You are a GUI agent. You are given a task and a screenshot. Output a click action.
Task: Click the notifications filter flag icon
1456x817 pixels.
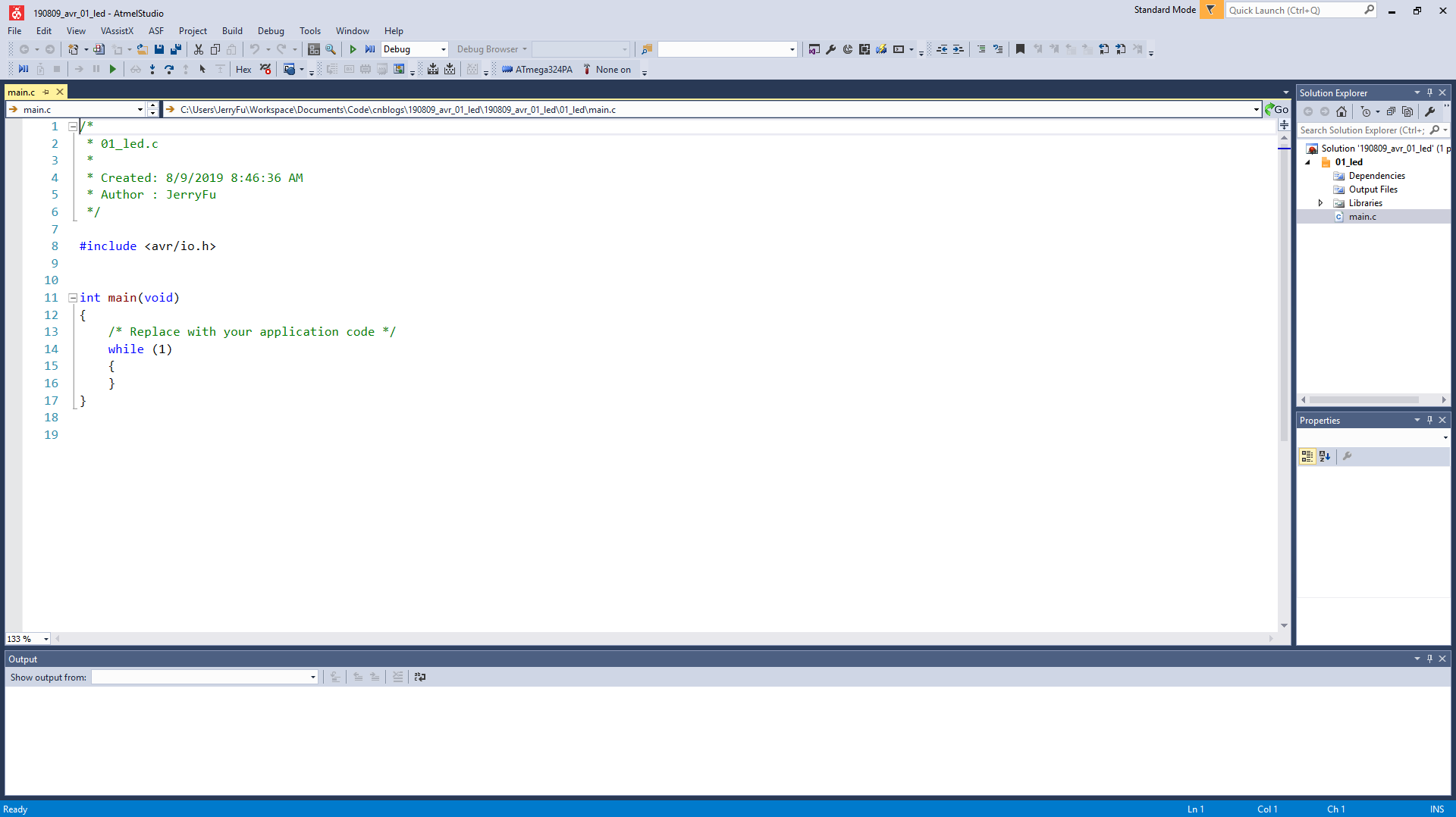pos(1211,11)
